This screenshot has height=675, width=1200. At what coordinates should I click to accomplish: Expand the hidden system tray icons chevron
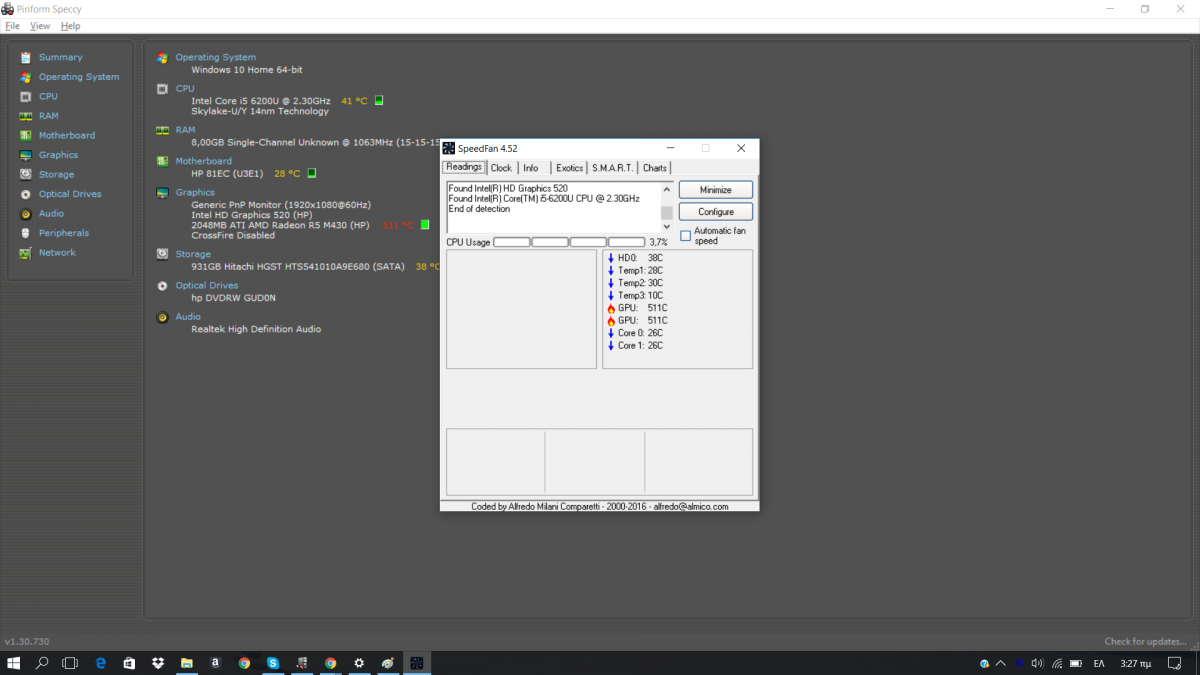[x=1001, y=663]
